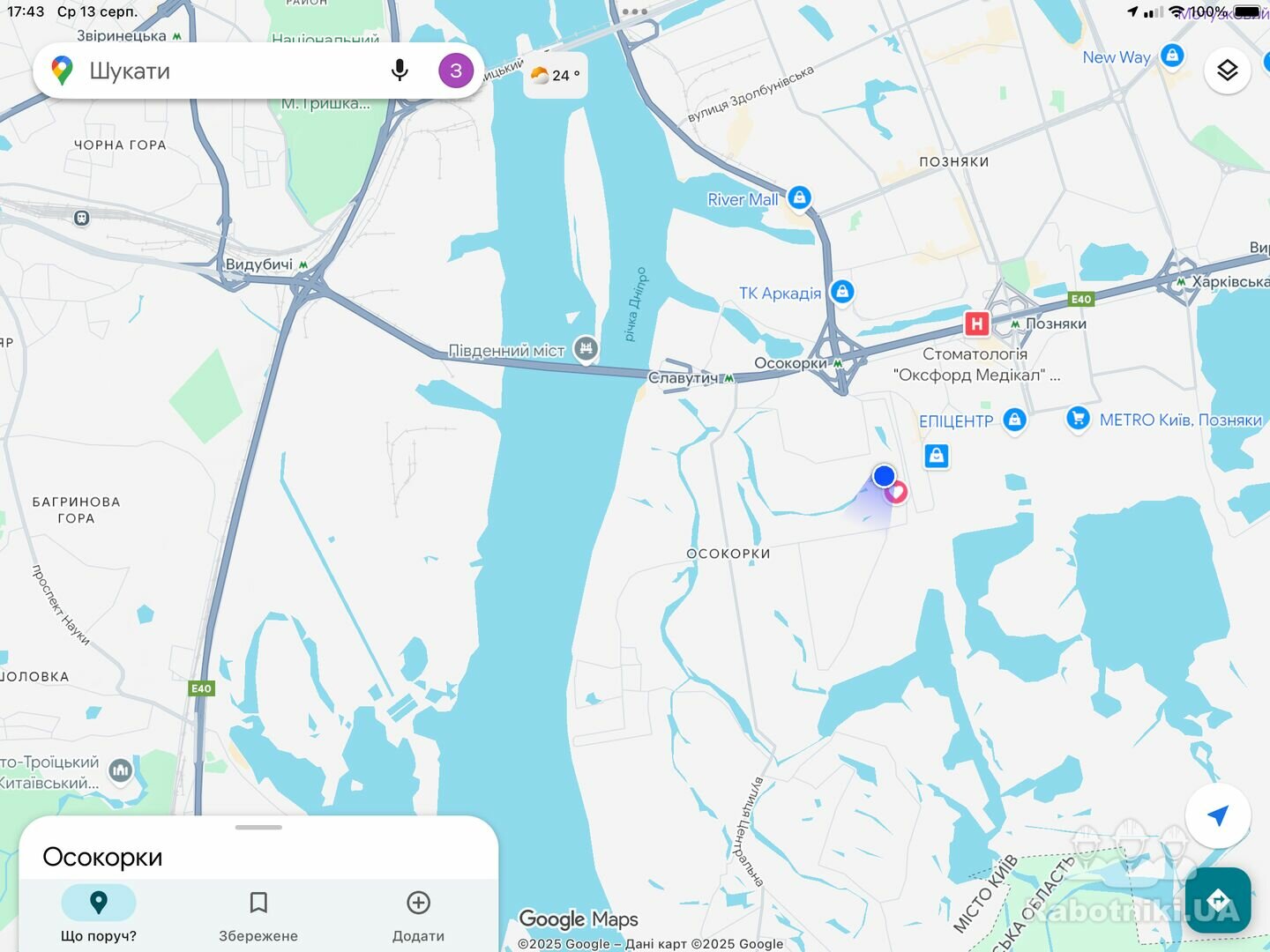
Task: Open the purple account avatar "З"
Action: click(x=456, y=71)
